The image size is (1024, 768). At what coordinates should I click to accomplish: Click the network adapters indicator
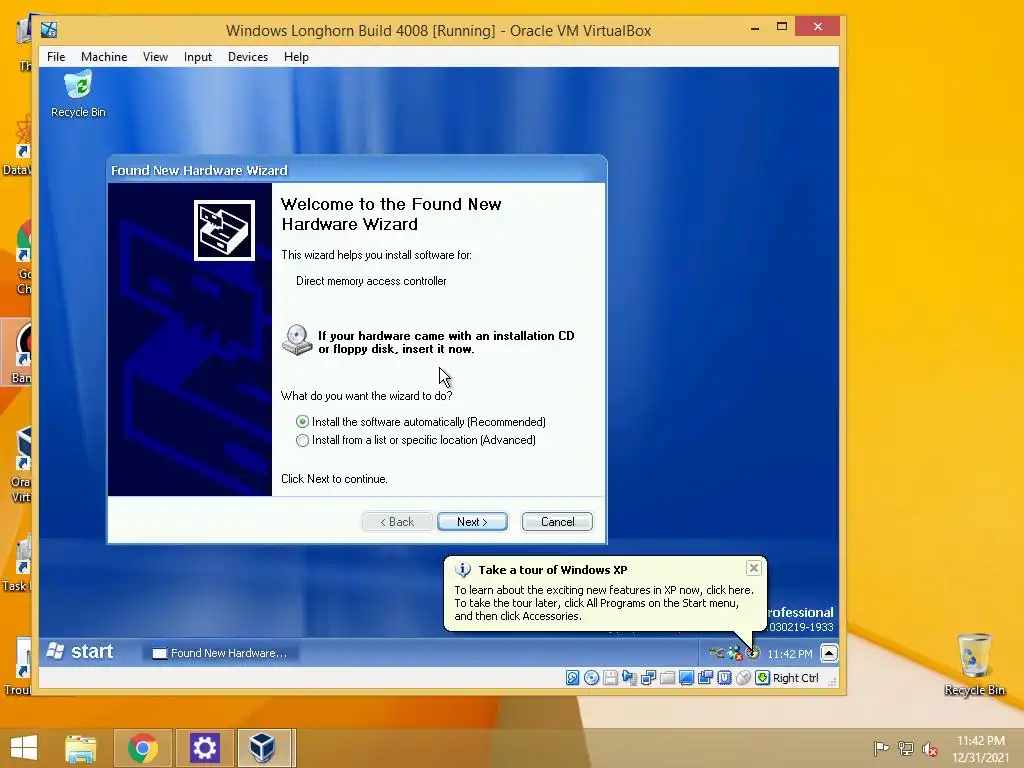(648, 678)
